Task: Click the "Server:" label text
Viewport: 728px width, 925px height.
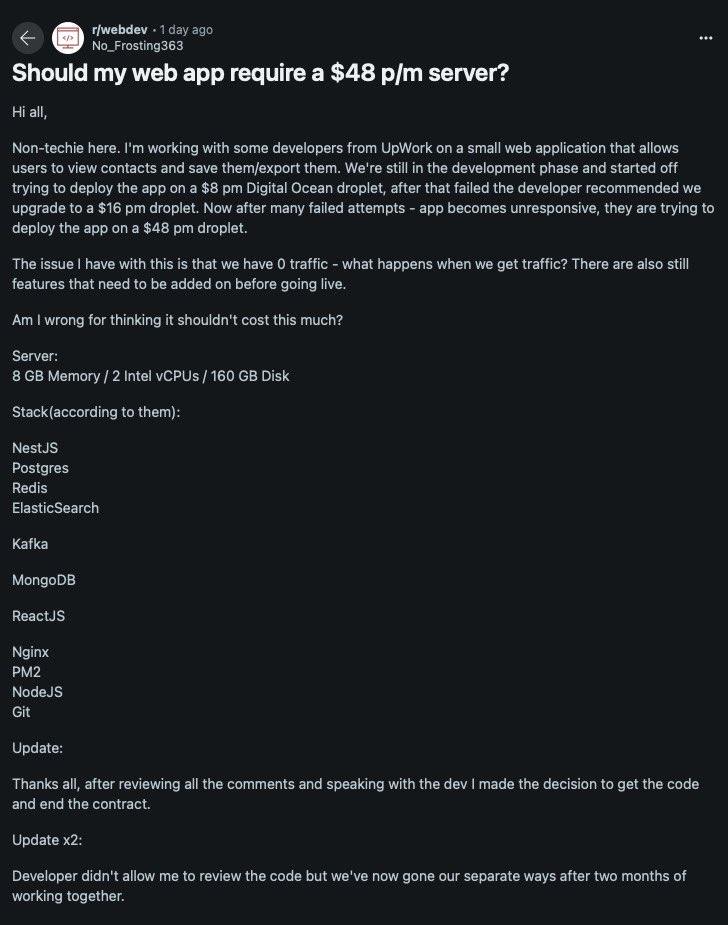Action: click(x=35, y=356)
